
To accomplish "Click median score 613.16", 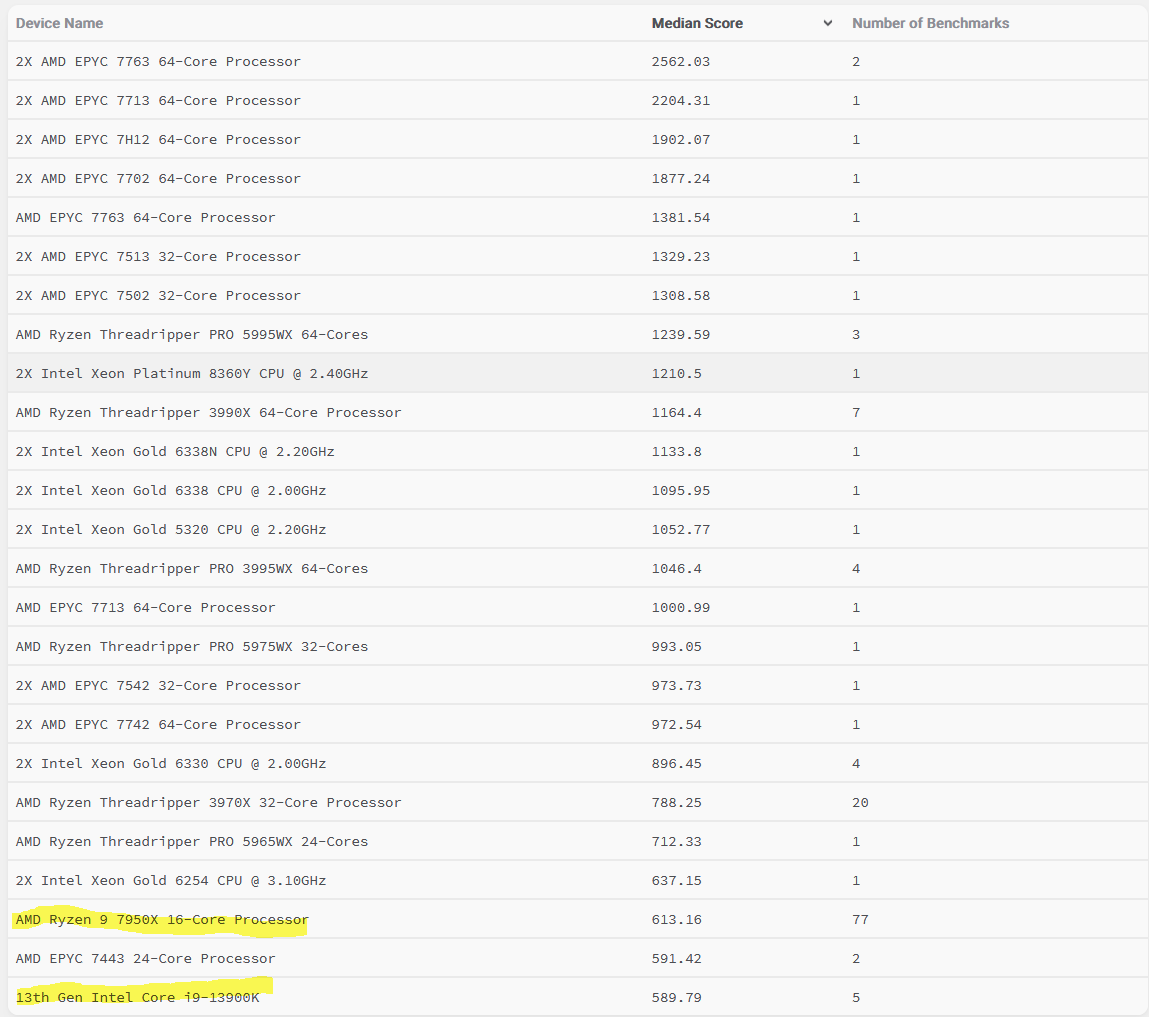I will tap(676, 920).
